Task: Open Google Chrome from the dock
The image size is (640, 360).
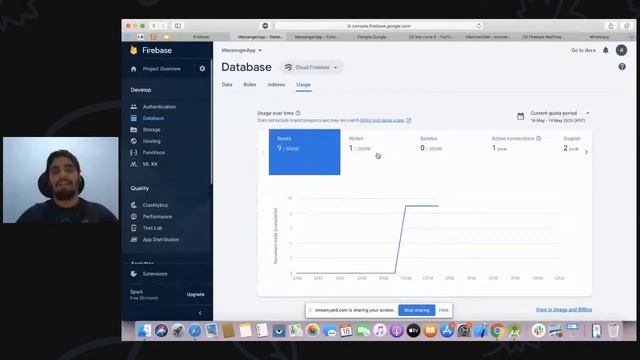Action: point(497,330)
